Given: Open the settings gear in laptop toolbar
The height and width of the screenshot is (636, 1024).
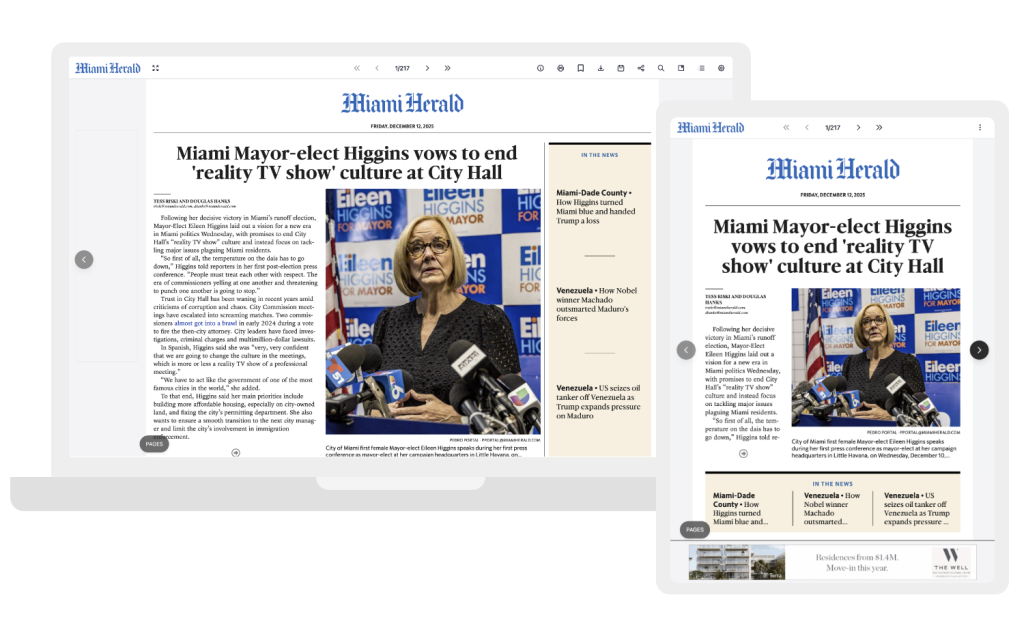Looking at the screenshot, I should (721, 68).
